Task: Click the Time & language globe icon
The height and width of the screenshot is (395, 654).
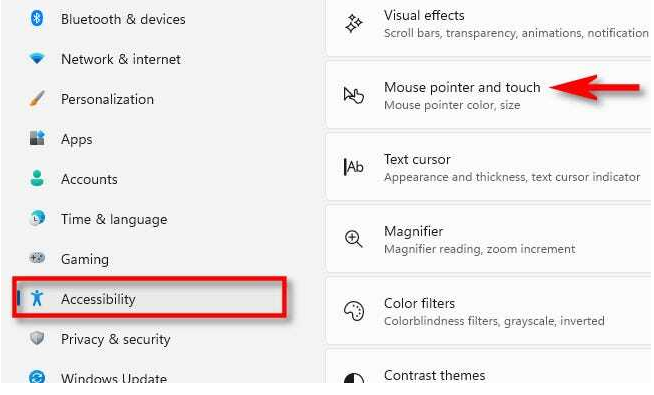Action: pos(37,218)
